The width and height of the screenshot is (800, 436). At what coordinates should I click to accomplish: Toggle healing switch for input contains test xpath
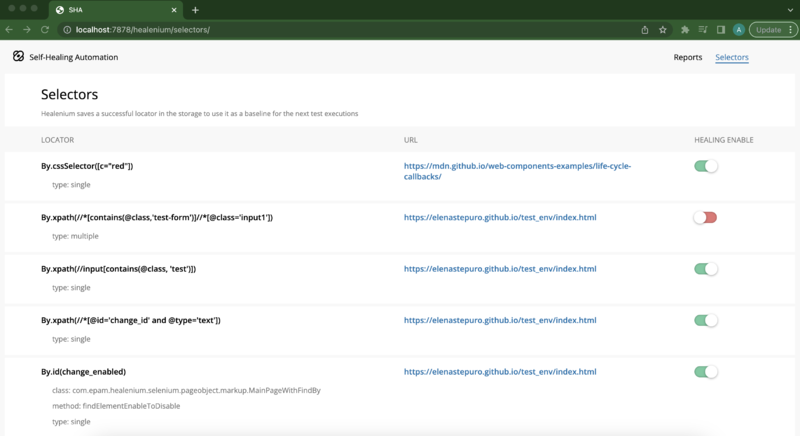pyautogui.click(x=706, y=269)
